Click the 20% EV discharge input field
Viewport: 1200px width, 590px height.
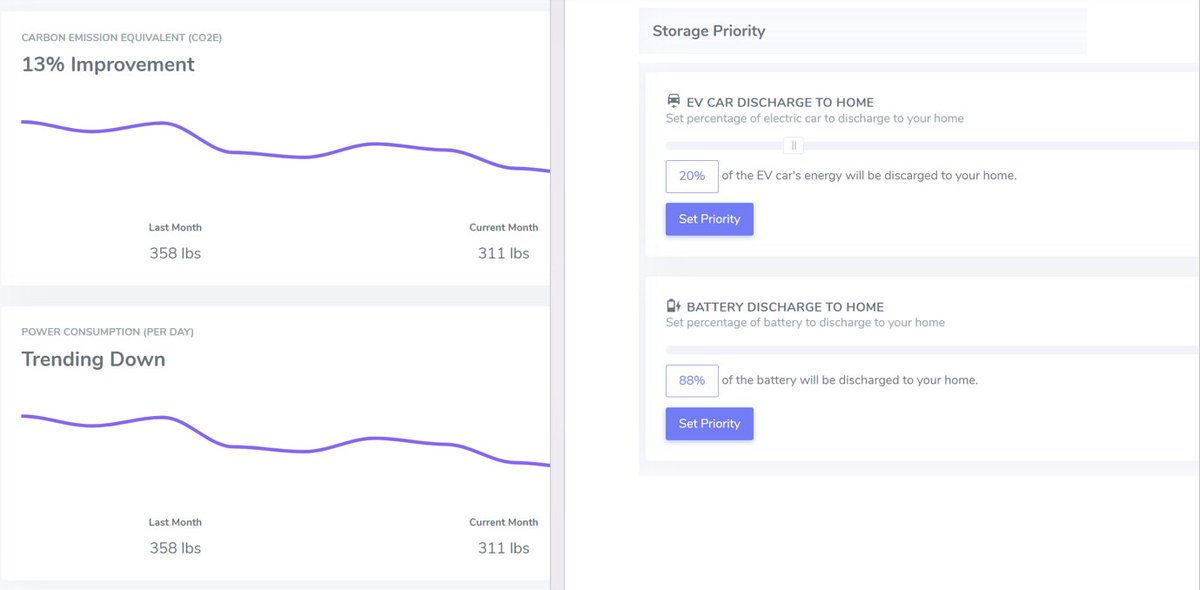[692, 176]
